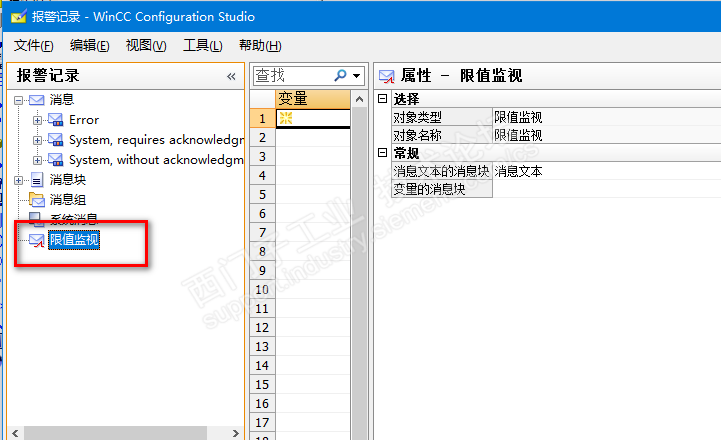Click the empty 变量的消息块 value field
The height and width of the screenshot is (440, 721).
pyautogui.click(x=607, y=189)
